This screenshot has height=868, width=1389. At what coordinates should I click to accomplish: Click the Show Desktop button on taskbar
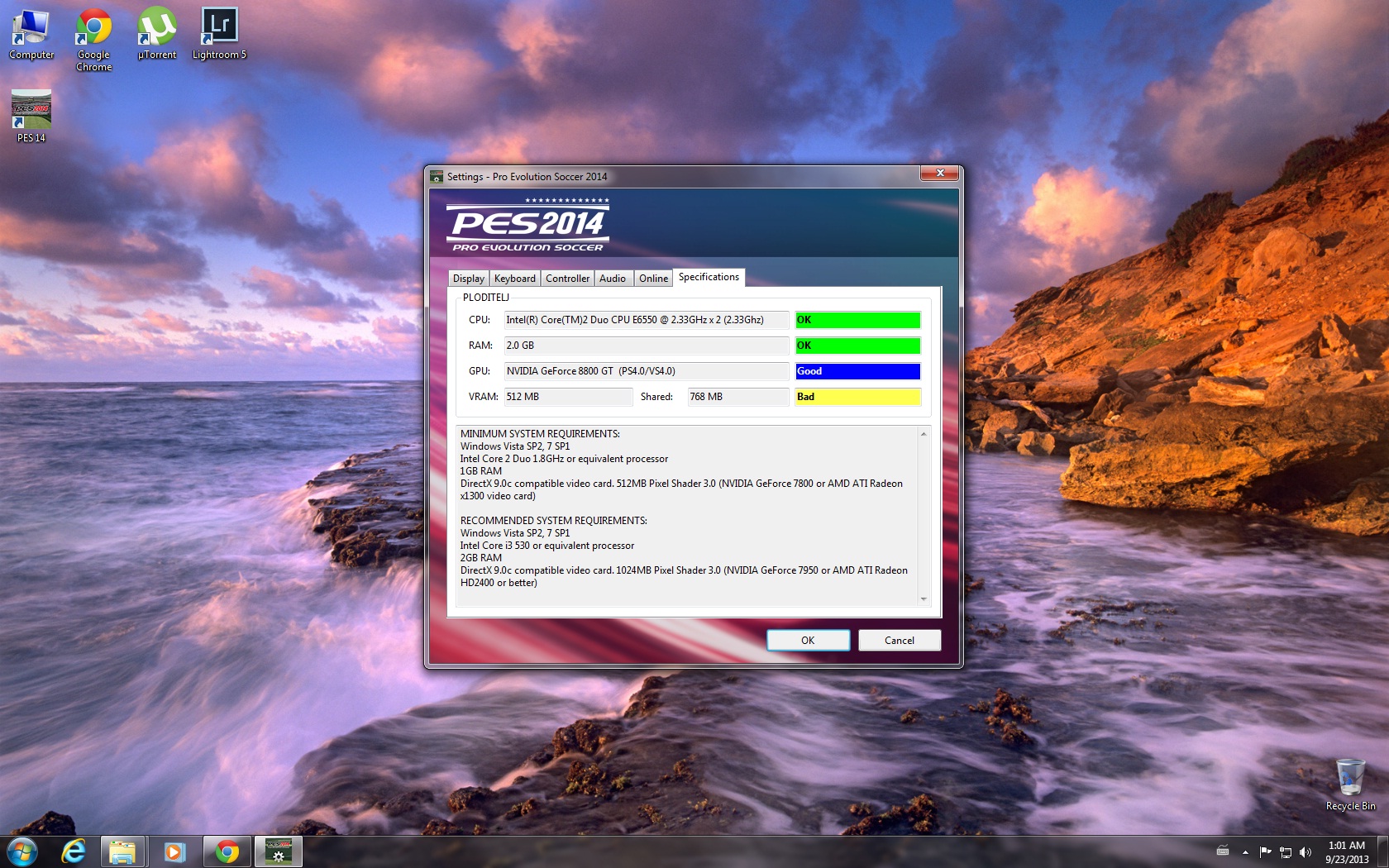click(1383, 851)
